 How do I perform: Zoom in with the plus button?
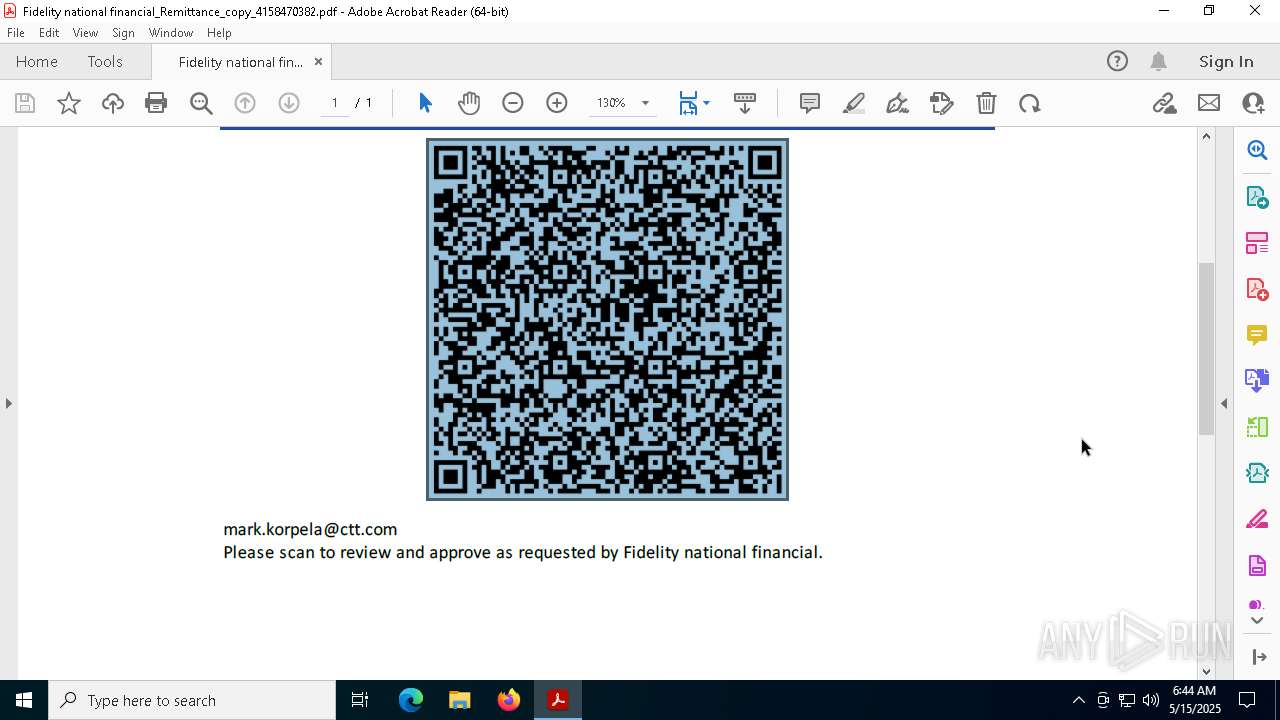[x=557, y=103]
